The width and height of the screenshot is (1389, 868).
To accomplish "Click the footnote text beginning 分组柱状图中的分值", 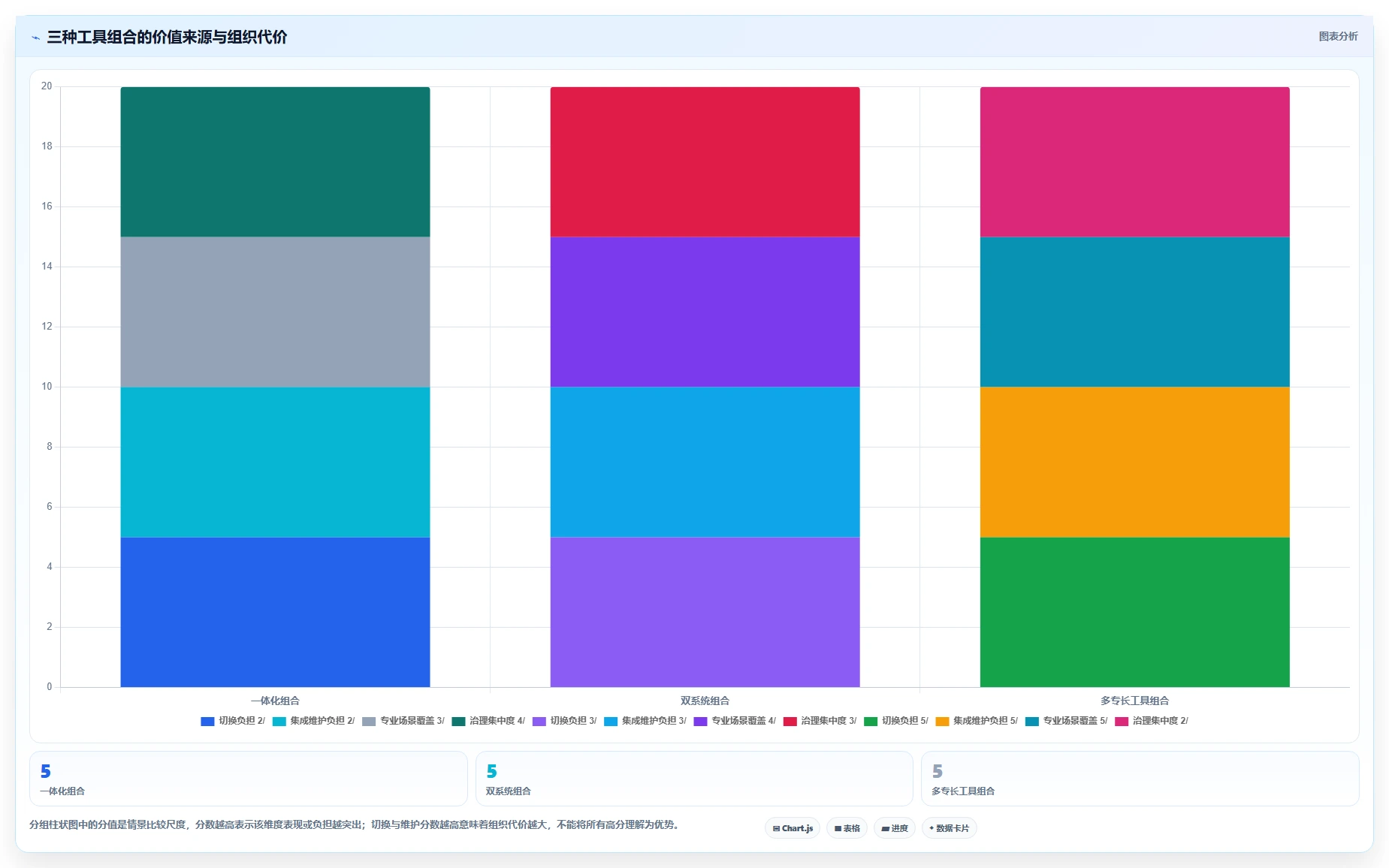I will pyautogui.click(x=356, y=824).
